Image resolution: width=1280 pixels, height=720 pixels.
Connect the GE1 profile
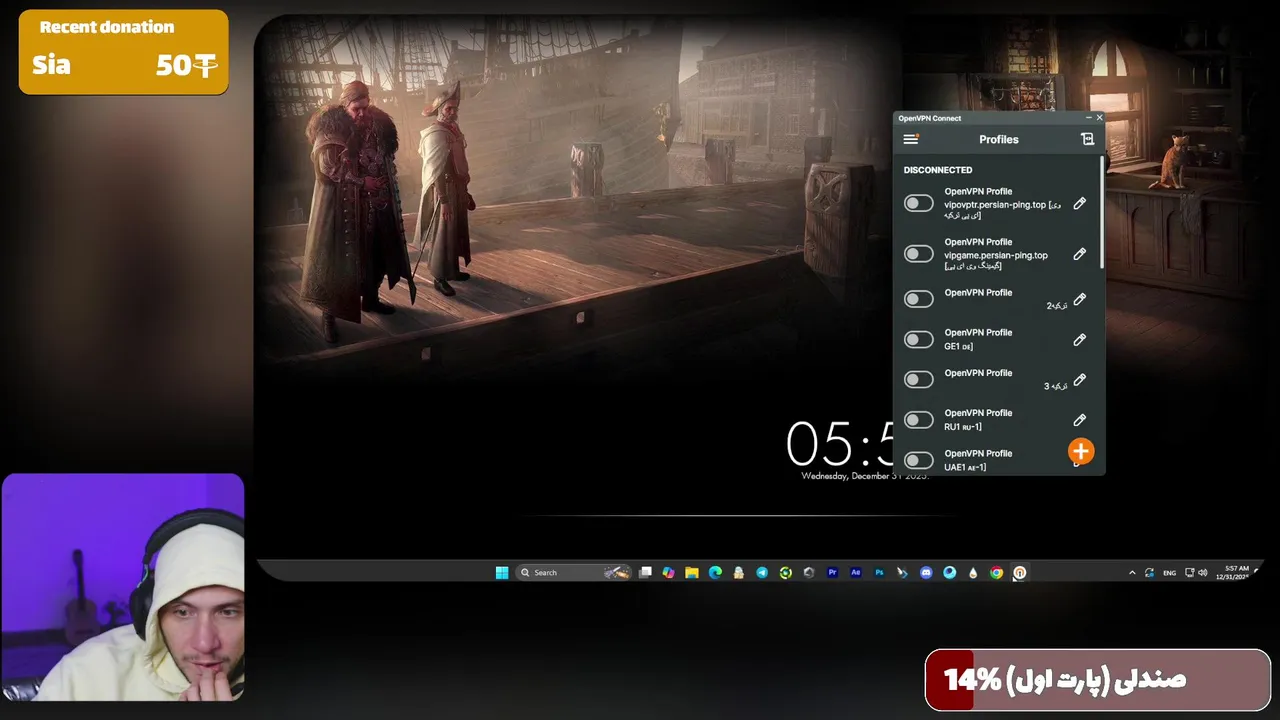pyautogui.click(x=918, y=340)
